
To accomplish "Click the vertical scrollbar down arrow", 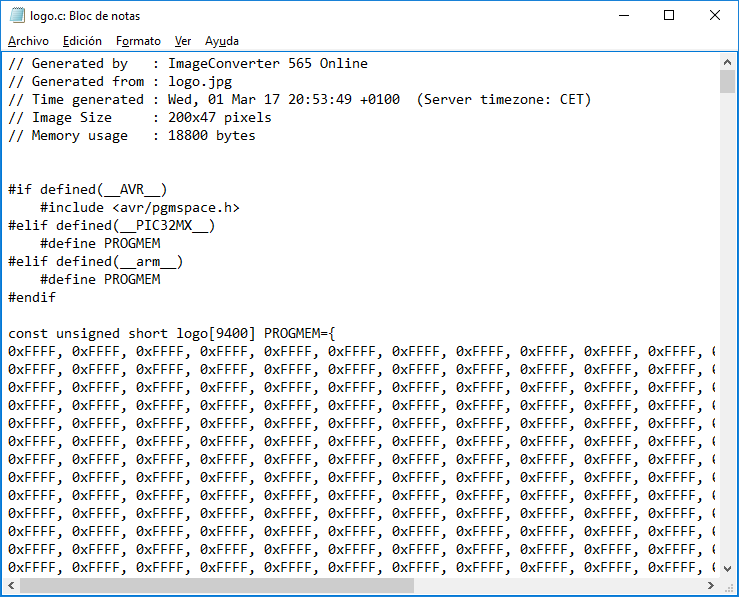I will click(x=727, y=567).
